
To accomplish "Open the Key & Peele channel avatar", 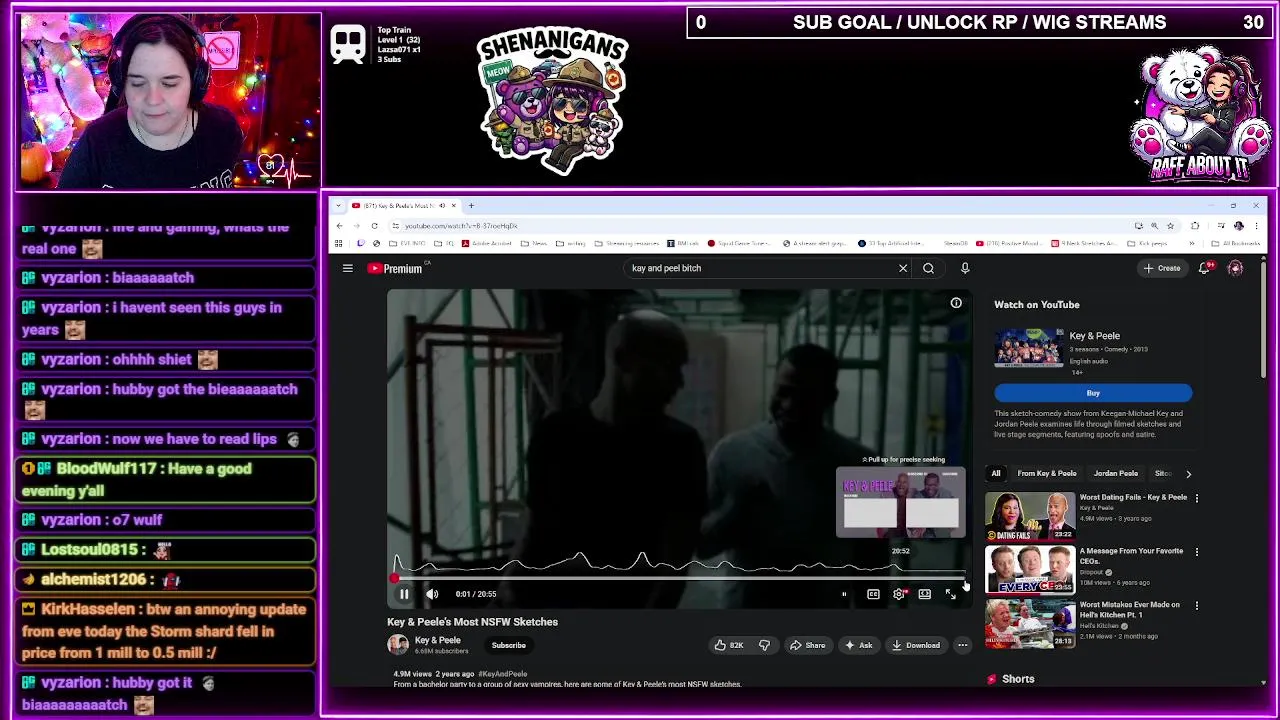I will [398, 645].
